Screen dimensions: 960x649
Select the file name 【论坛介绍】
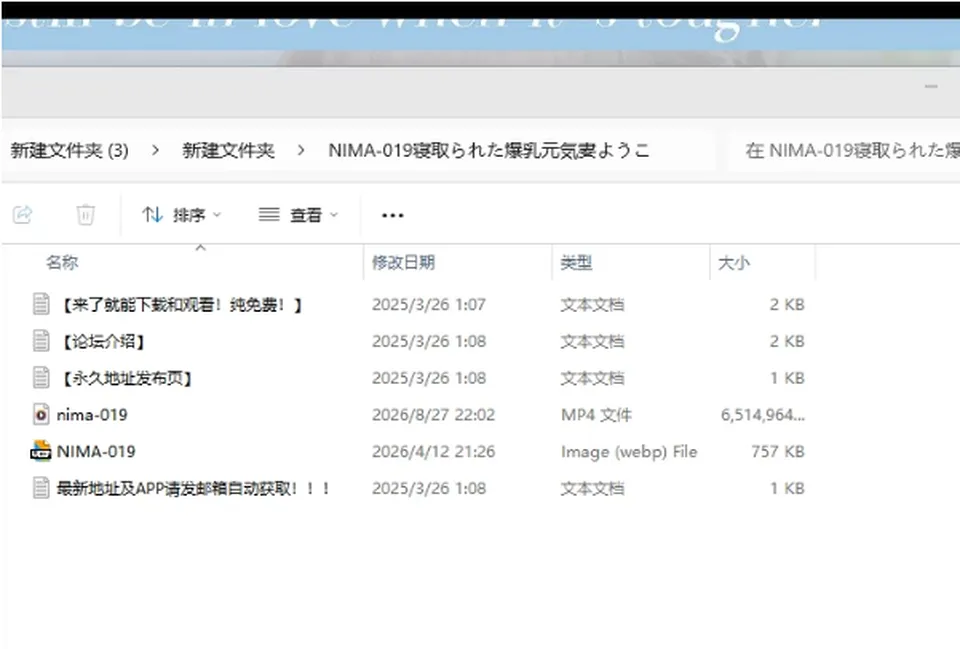coord(102,341)
